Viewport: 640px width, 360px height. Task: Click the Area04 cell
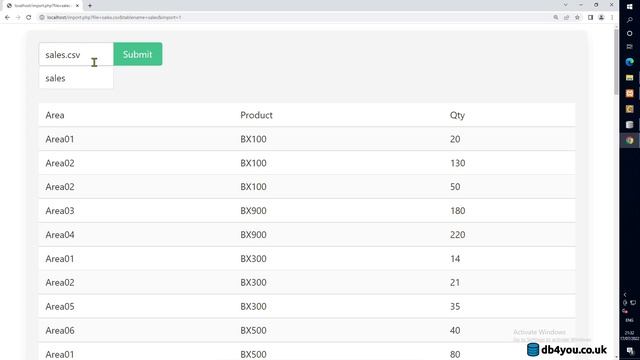point(60,235)
